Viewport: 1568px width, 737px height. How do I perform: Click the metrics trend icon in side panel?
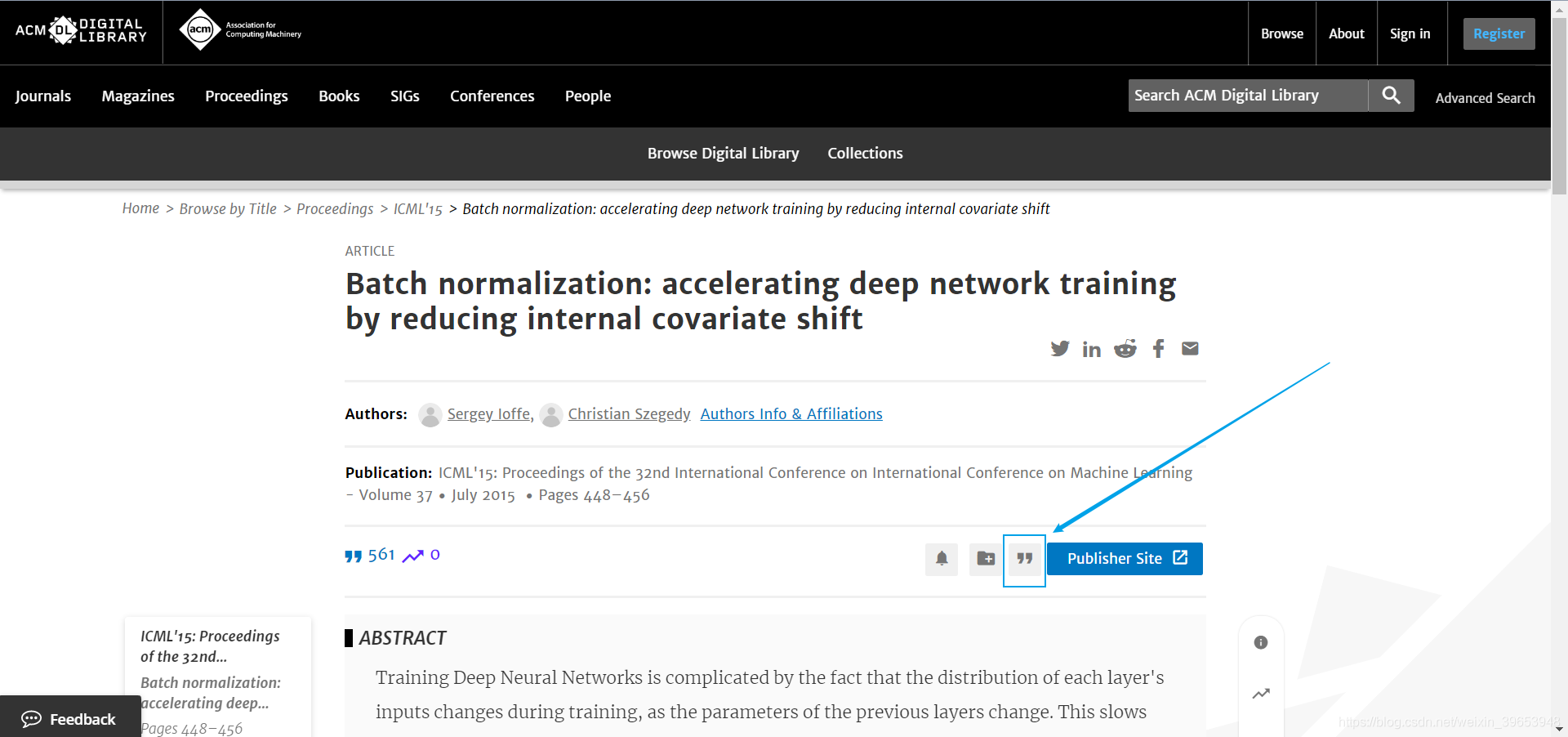[x=1261, y=694]
